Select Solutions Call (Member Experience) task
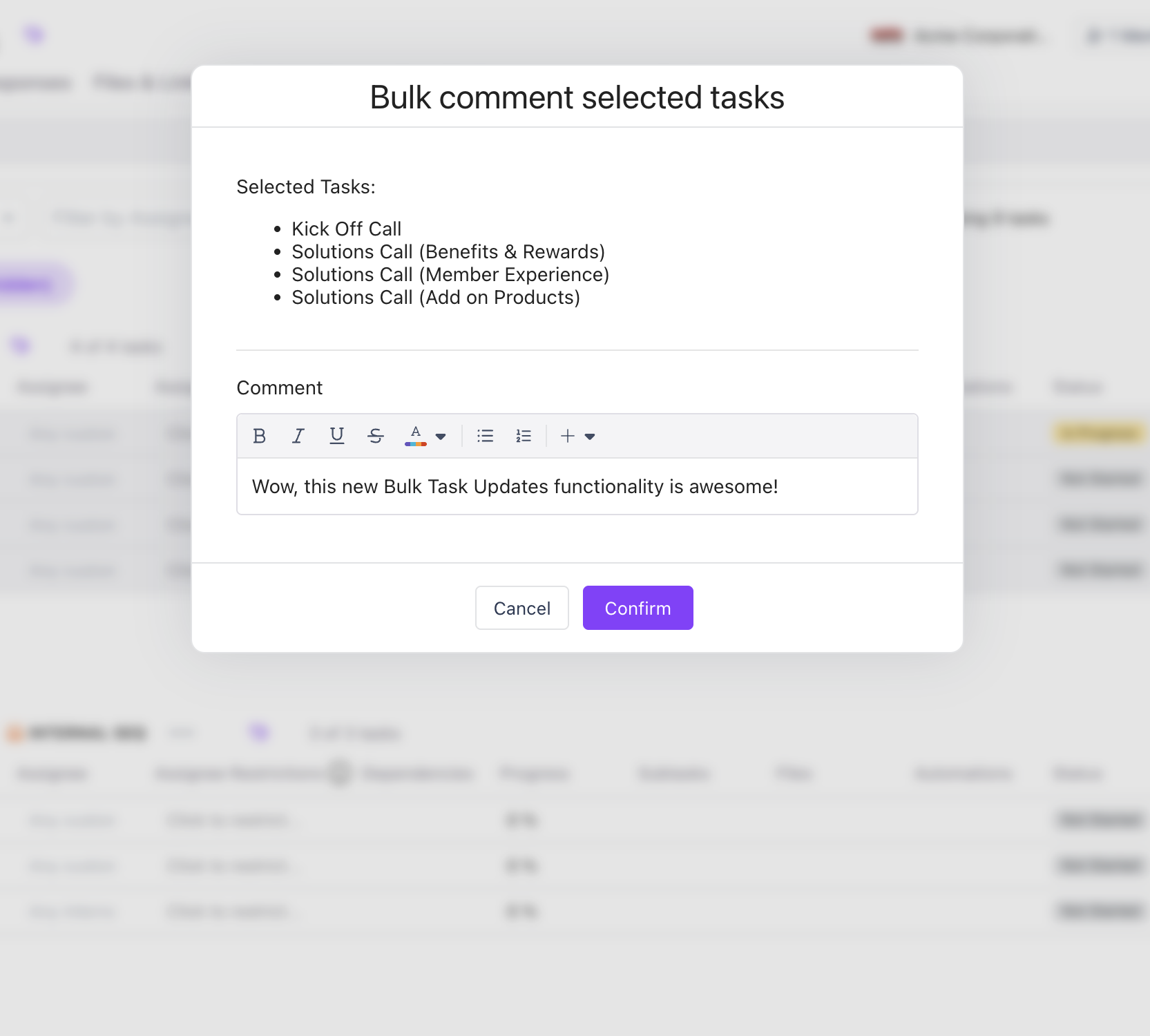The height and width of the screenshot is (1036, 1150). point(450,274)
